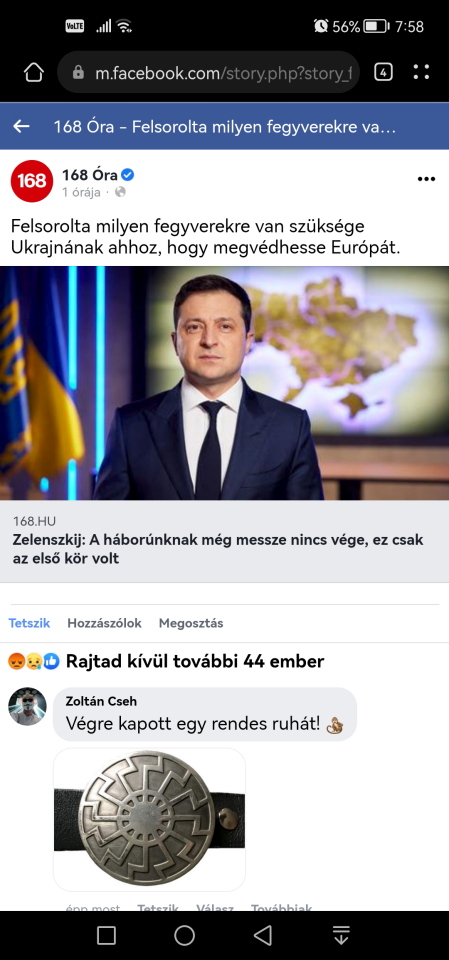Tap the public globe privacy icon
Viewport: 449px width, 960px height.
pyautogui.click(x=120, y=192)
